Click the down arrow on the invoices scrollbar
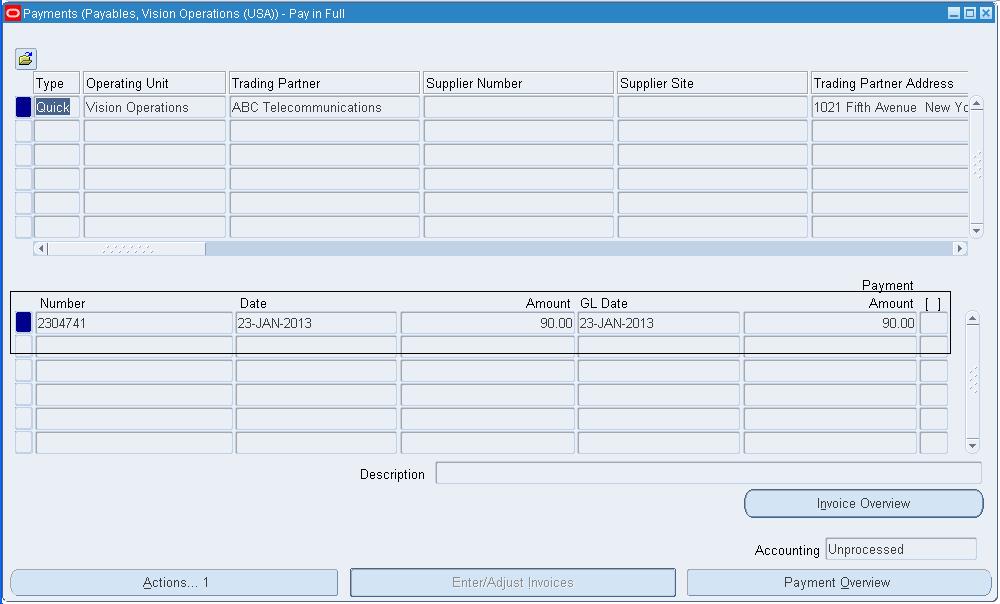 click(x=971, y=446)
